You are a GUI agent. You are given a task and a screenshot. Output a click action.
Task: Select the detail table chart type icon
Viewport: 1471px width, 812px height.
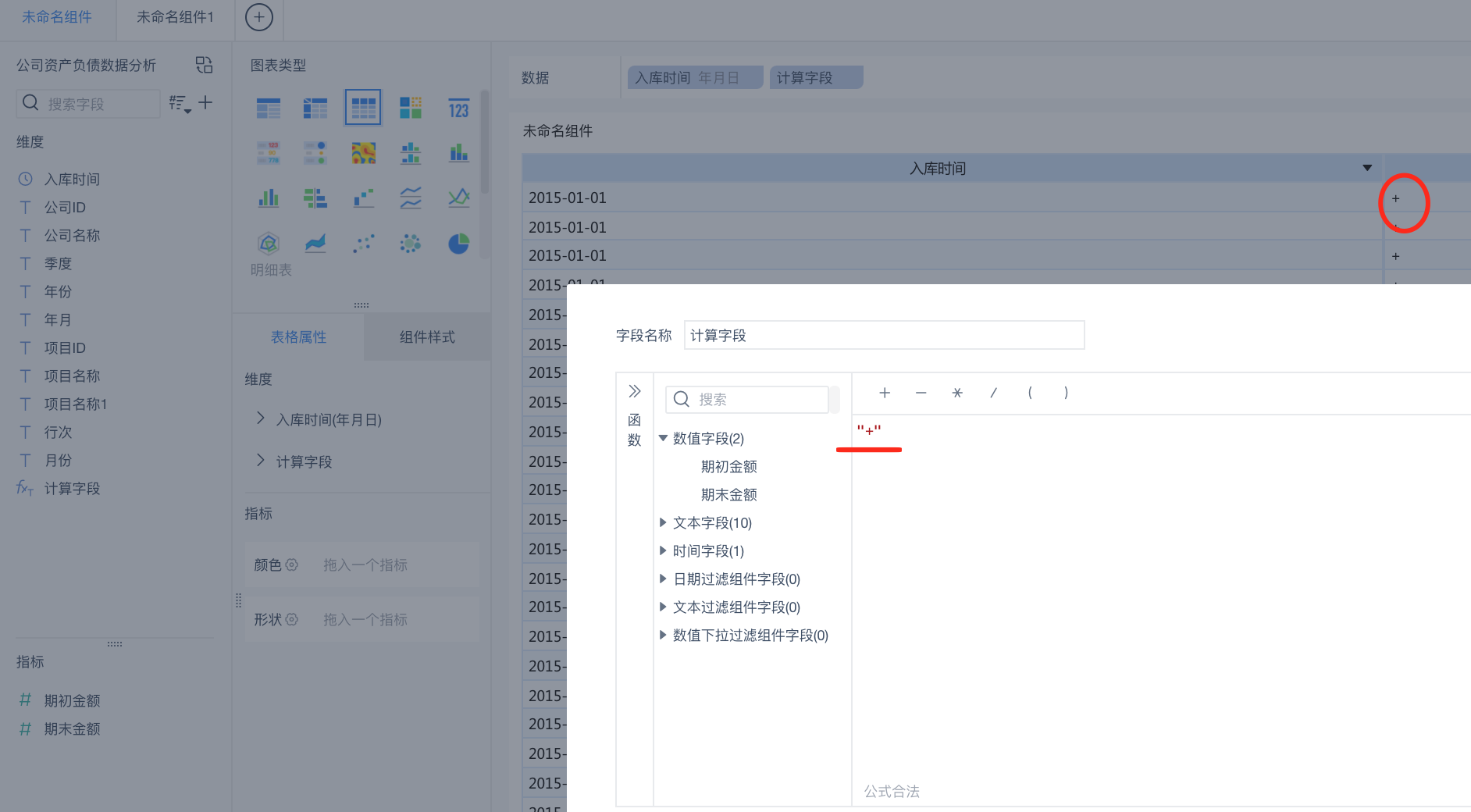pos(363,108)
